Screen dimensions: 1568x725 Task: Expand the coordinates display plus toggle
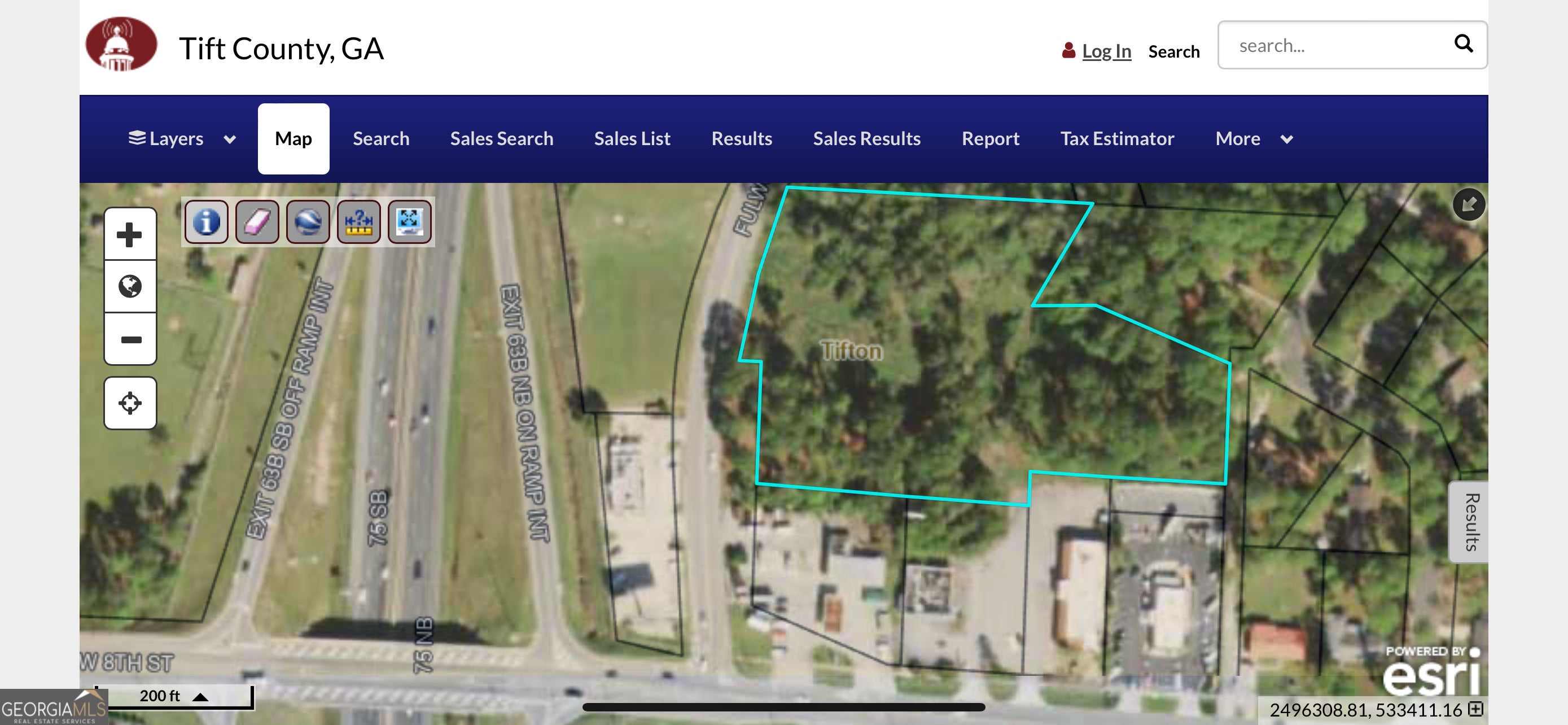[1475, 709]
